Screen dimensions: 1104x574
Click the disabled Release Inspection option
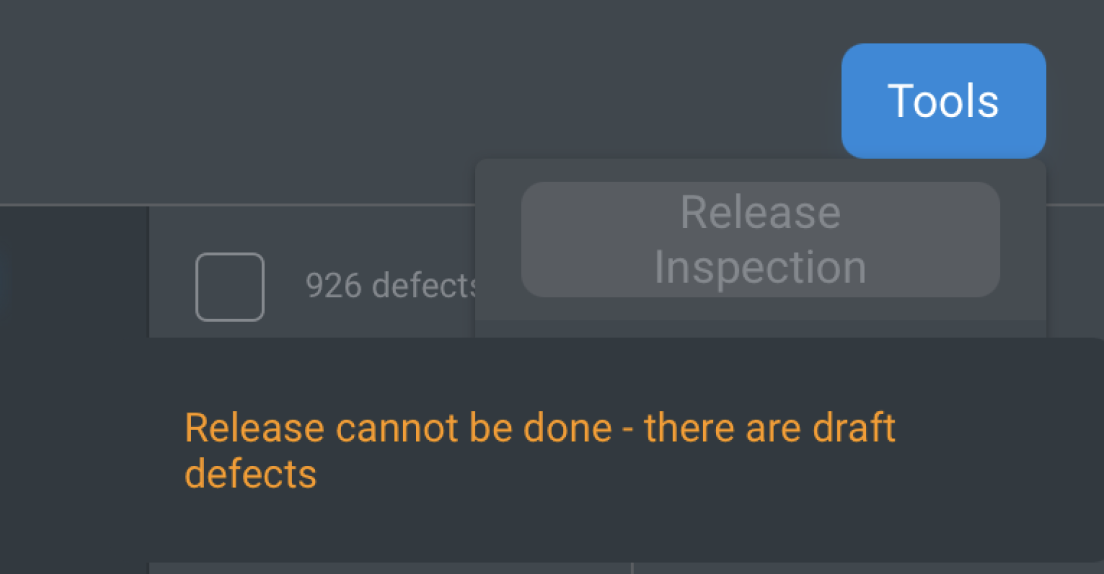pyautogui.click(x=760, y=240)
